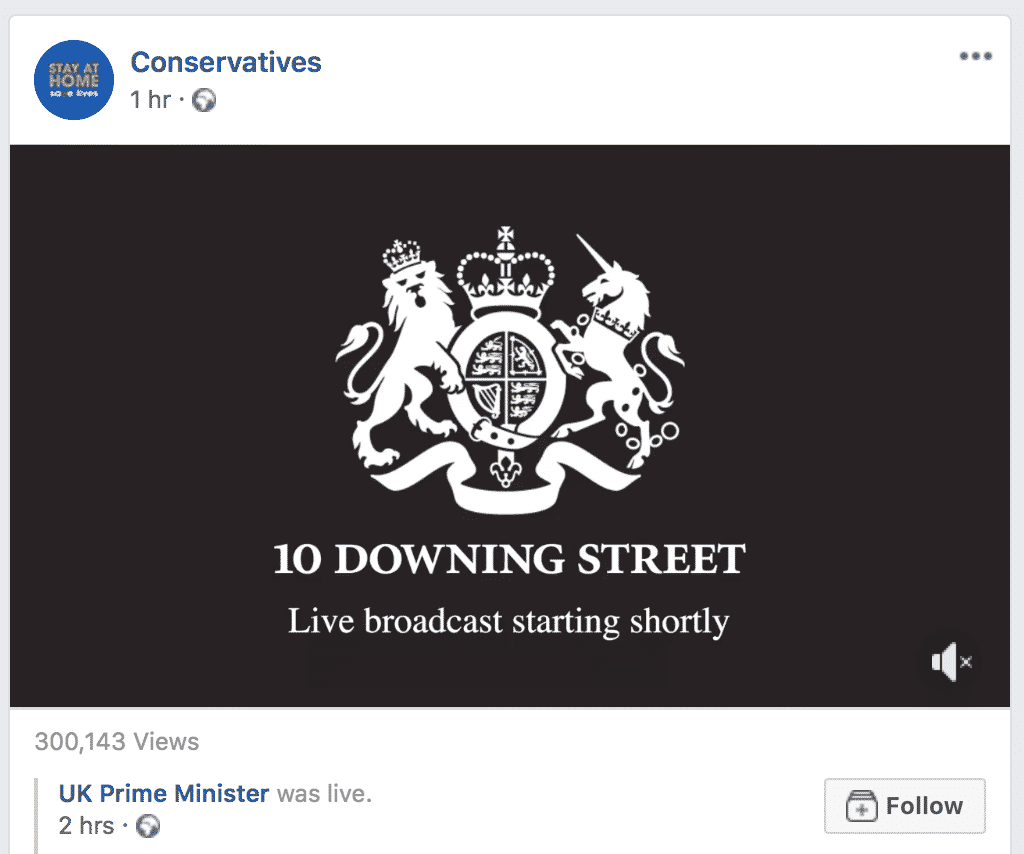The height and width of the screenshot is (854, 1024).
Task: Click the 10 DOWNING STREET title in the video
Action: tap(509, 559)
